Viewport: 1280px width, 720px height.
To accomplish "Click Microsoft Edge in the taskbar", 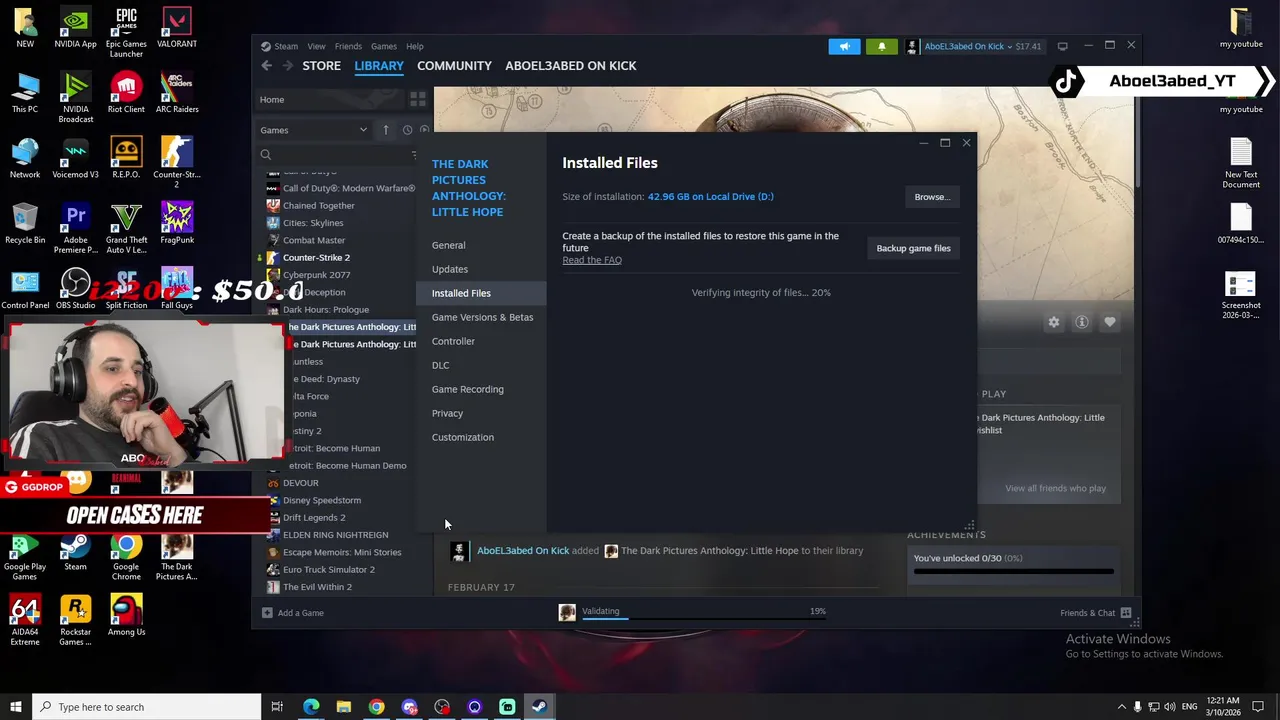I will [311, 707].
